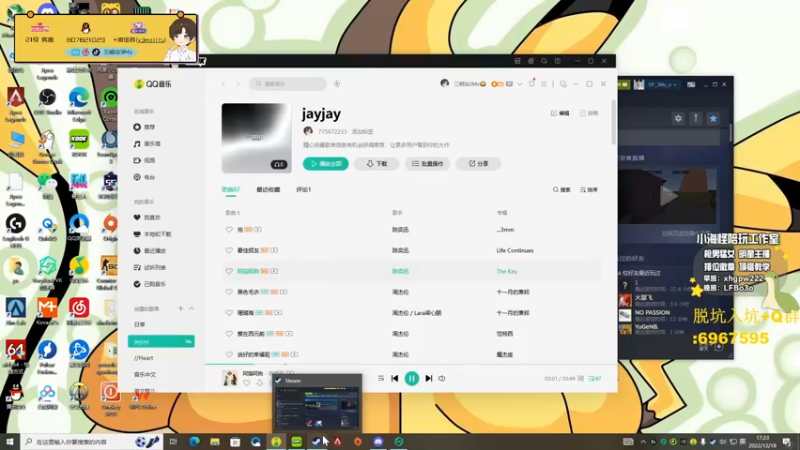The width and height of the screenshot is (800, 450).
Task: Open 推荐 in the sidebar
Action: (x=144, y=127)
